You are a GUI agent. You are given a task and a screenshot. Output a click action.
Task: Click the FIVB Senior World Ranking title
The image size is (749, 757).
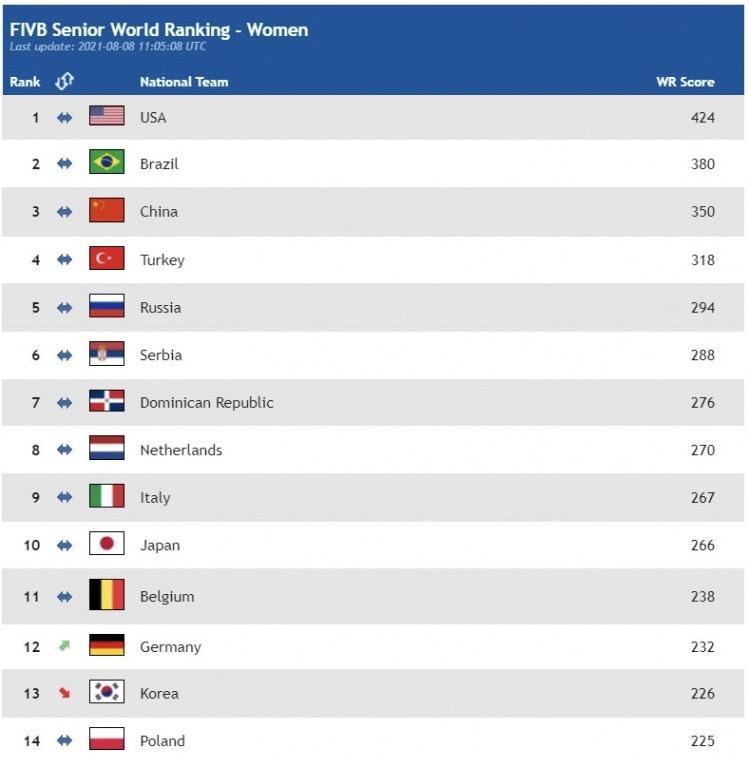[x=159, y=29]
